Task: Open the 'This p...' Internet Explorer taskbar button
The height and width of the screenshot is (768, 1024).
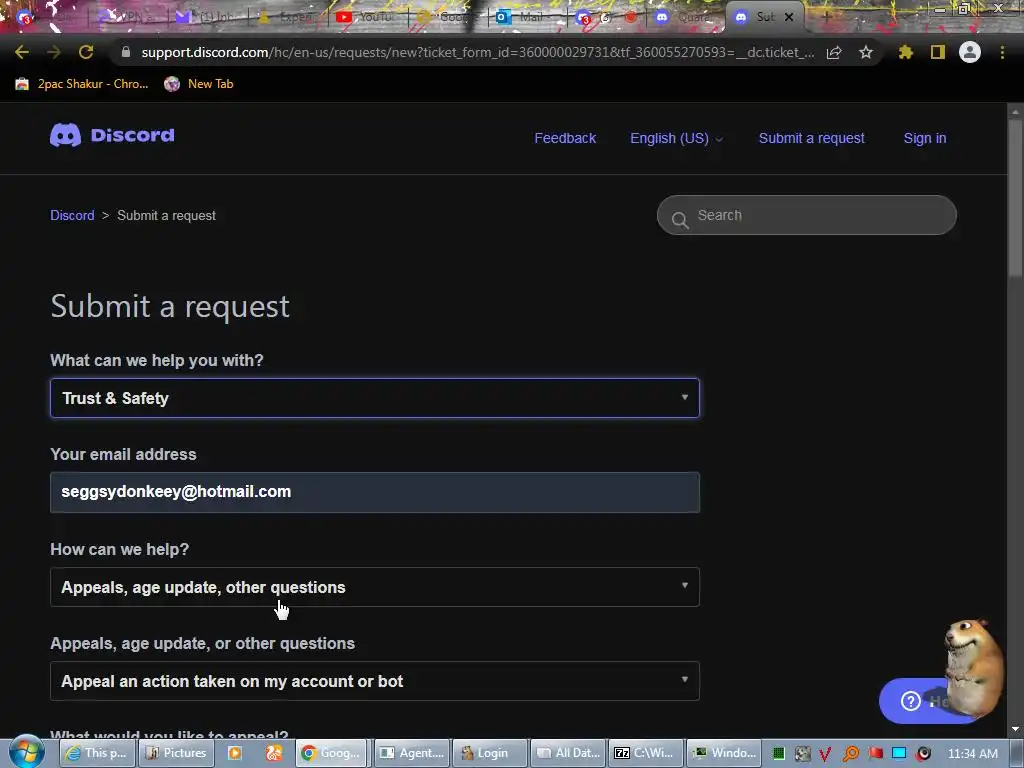Action: 98,753
